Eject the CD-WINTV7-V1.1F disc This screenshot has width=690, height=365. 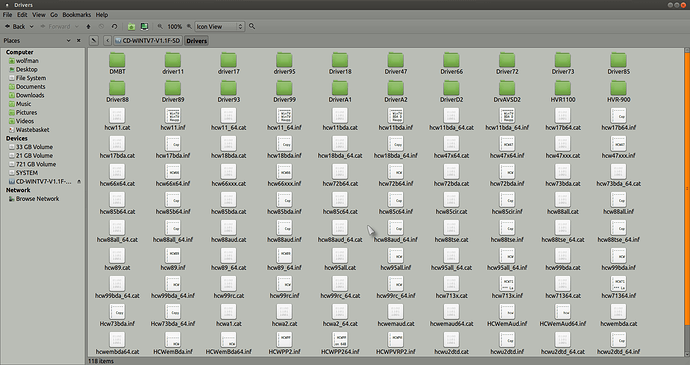[x=79, y=181]
